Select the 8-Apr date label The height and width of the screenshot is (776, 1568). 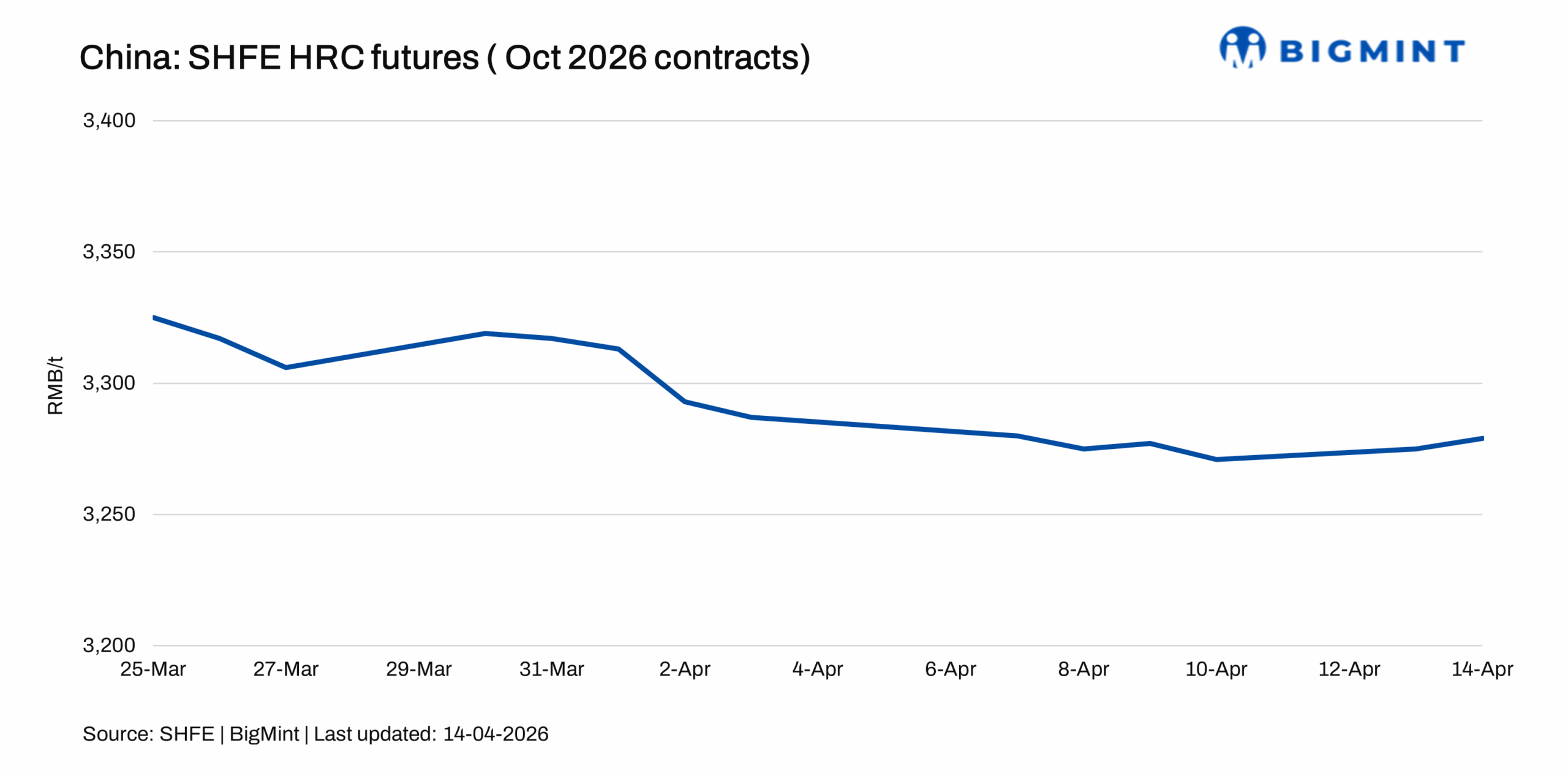click(x=1083, y=669)
